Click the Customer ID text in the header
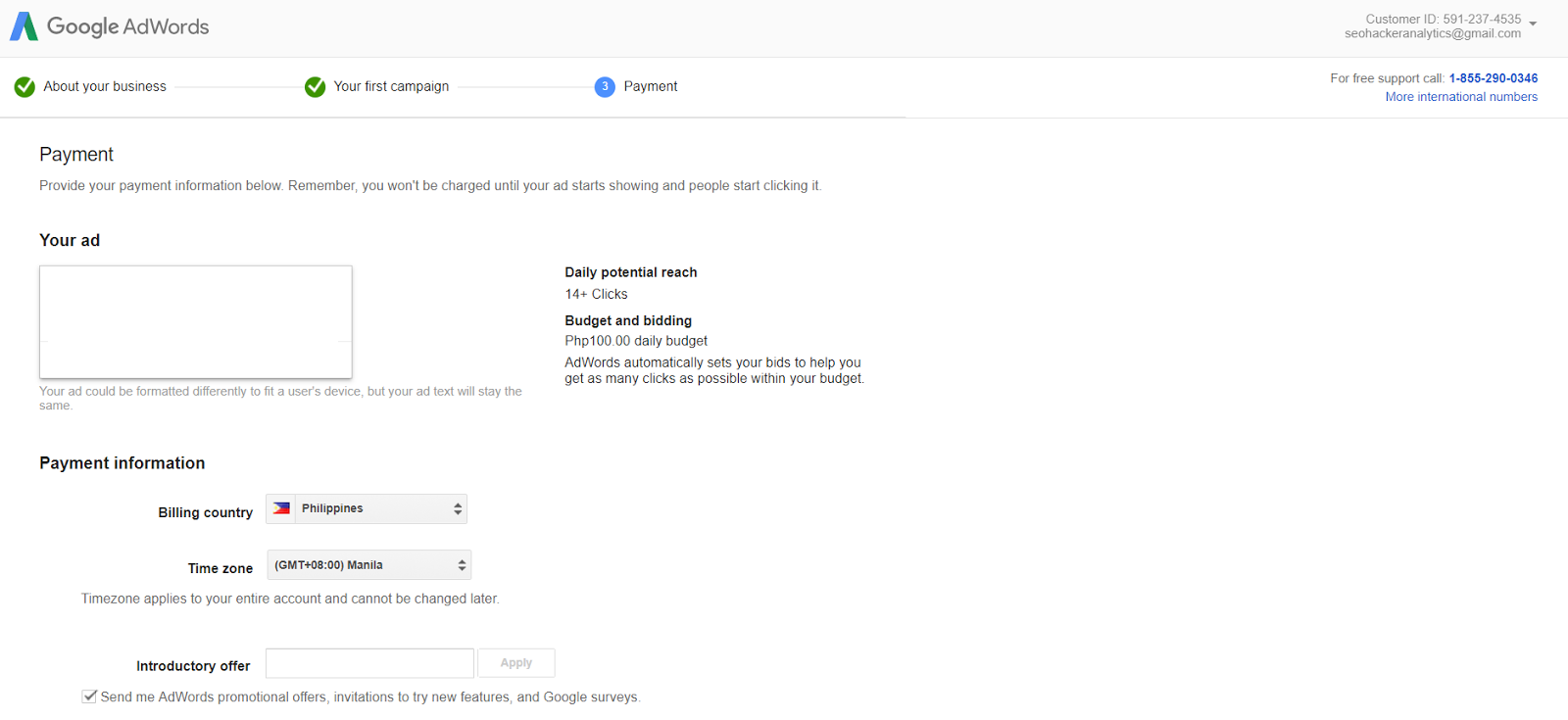This screenshot has height=720, width=1568. tap(1443, 19)
